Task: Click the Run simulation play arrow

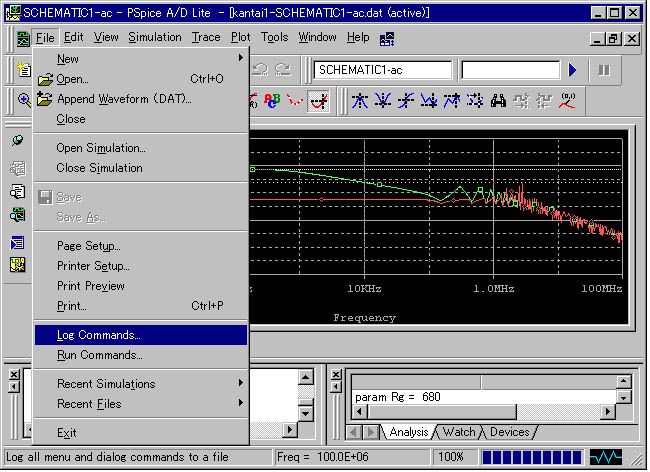Action: [572, 70]
